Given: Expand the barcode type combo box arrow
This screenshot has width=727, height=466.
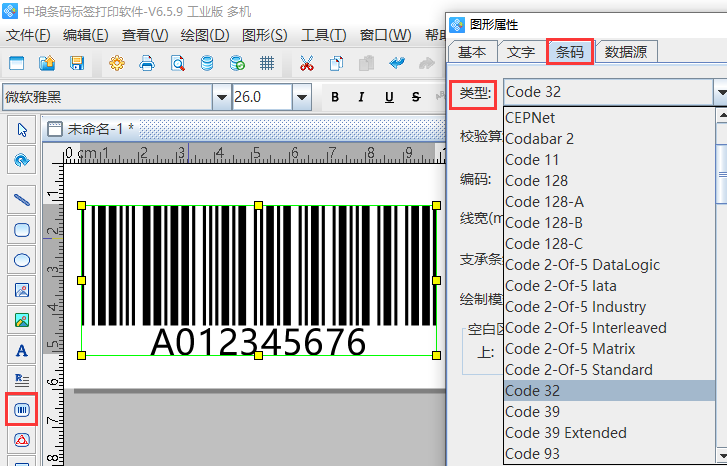Looking at the screenshot, I should click(x=721, y=92).
